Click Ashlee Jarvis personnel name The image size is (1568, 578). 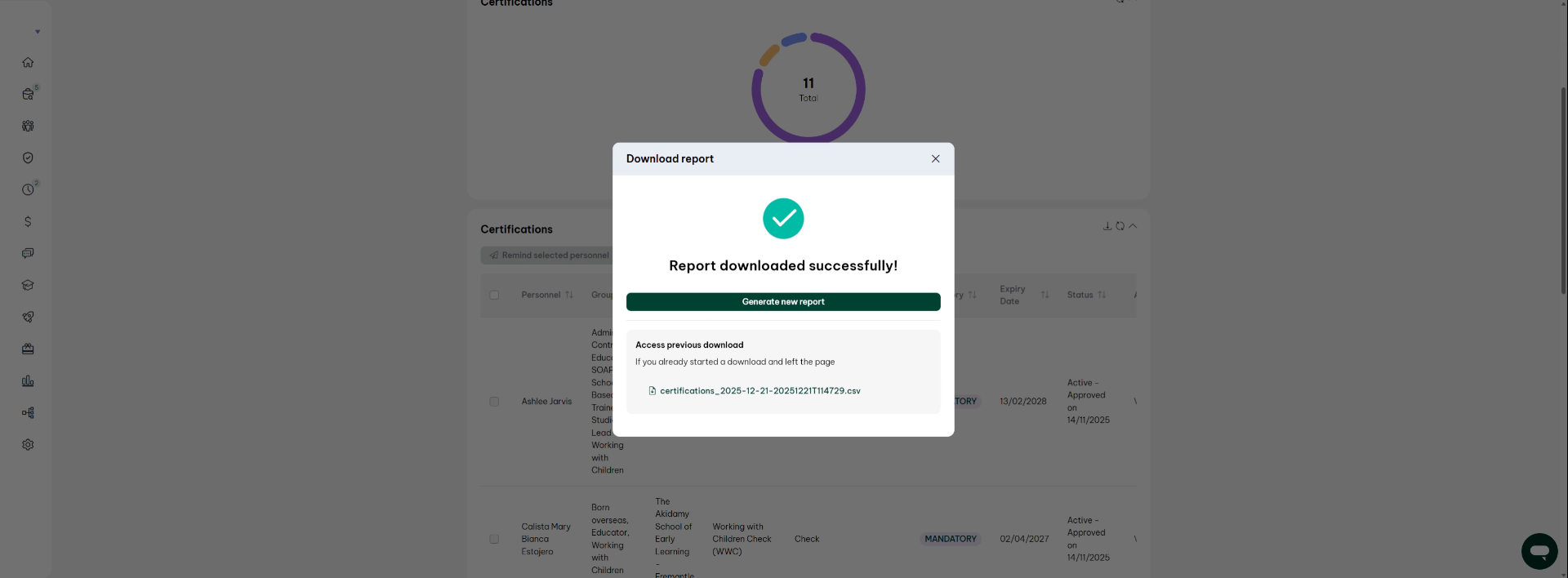pyautogui.click(x=546, y=402)
